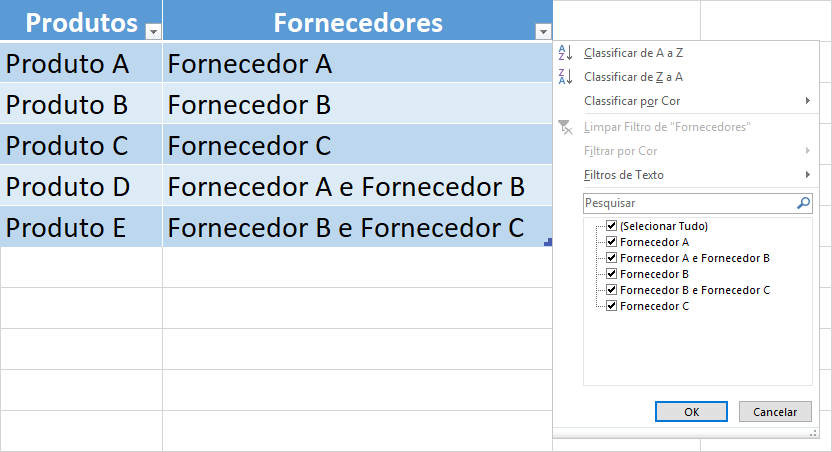Click the sort A to Z icon
Image resolution: width=832 pixels, height=452 pixels.
[x=565, y=53]
